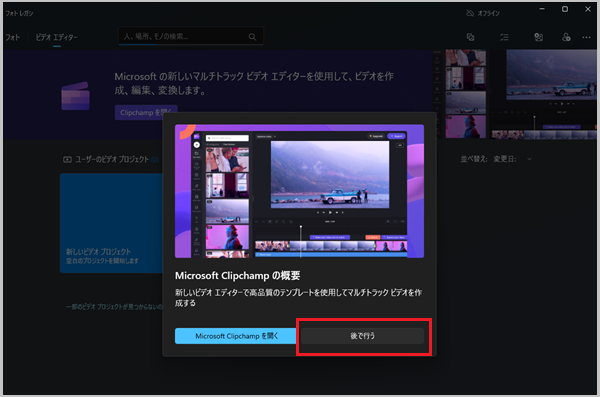This screenshot has width=600, height=397.
Task: Focus the people, places, things search field
Action: click(191, 36)
